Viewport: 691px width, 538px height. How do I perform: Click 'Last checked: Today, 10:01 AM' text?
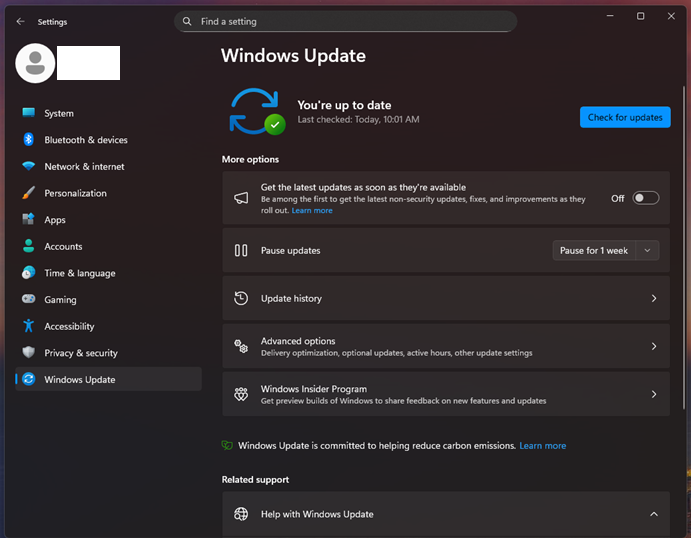tap(358, 119)
